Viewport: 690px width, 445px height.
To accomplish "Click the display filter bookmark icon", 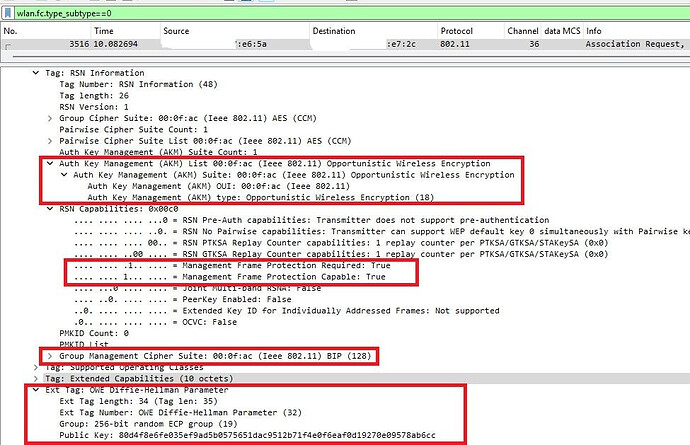I will click(x=8, y=13).
